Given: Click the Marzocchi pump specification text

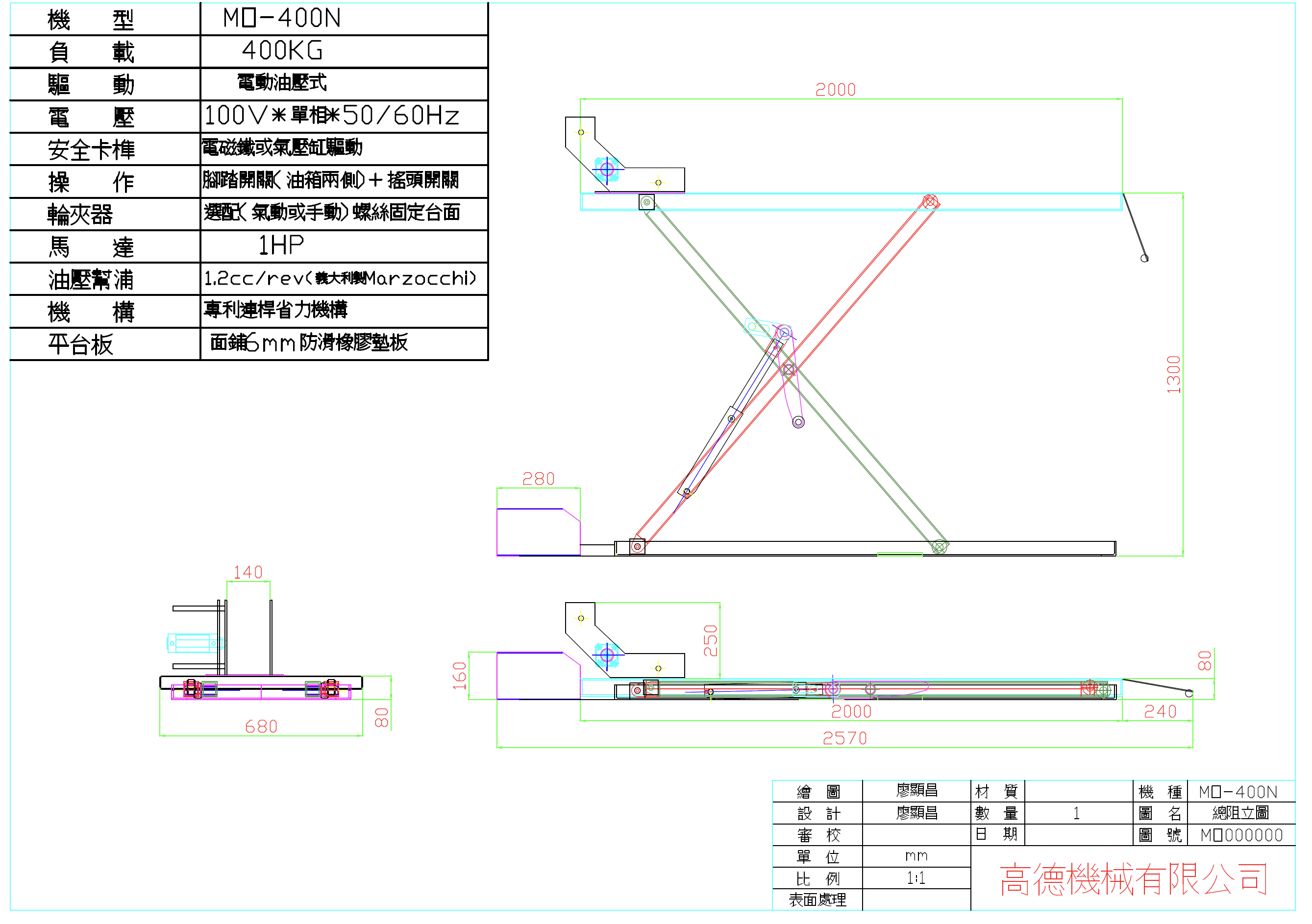Looking at the screenshot, I should point(340,279).
